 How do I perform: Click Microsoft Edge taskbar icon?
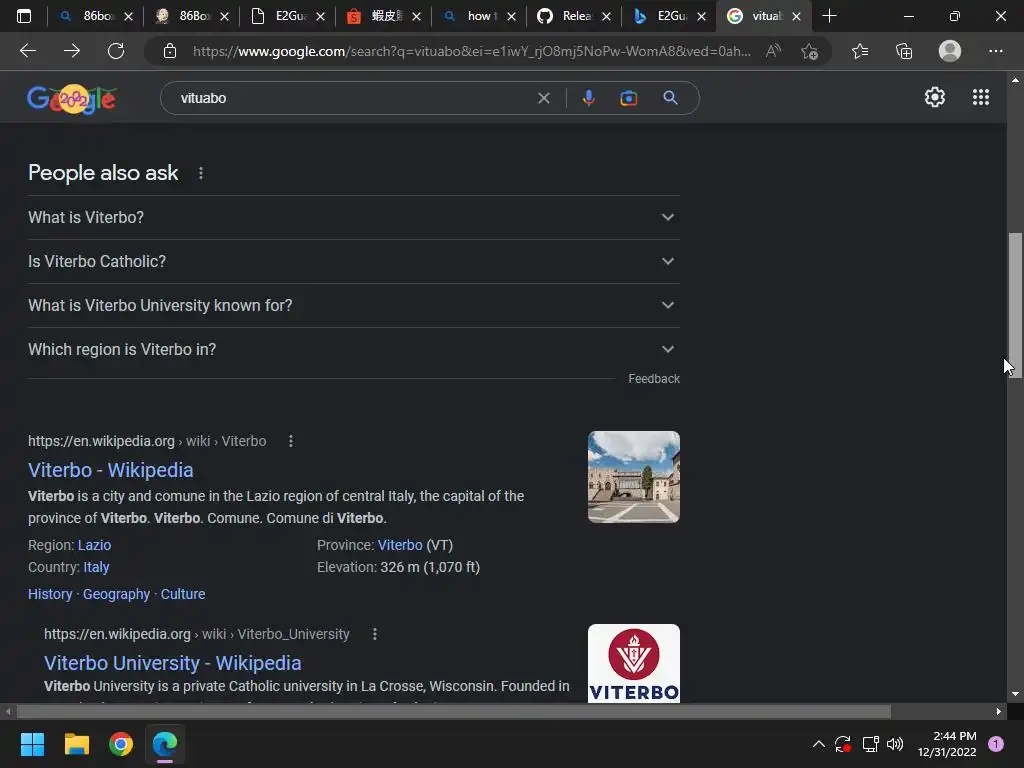pyautogui.click(x=165, y=744)
